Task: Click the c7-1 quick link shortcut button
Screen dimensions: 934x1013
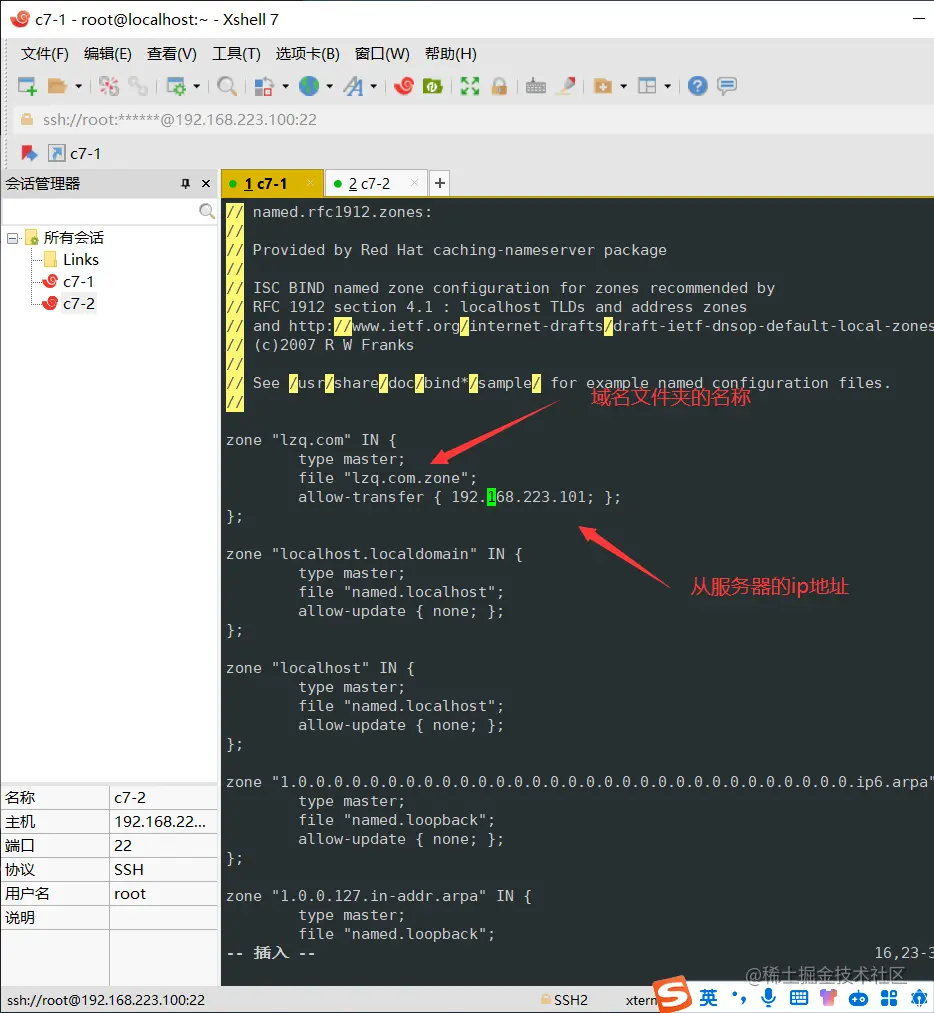Action: pos(75,153)
